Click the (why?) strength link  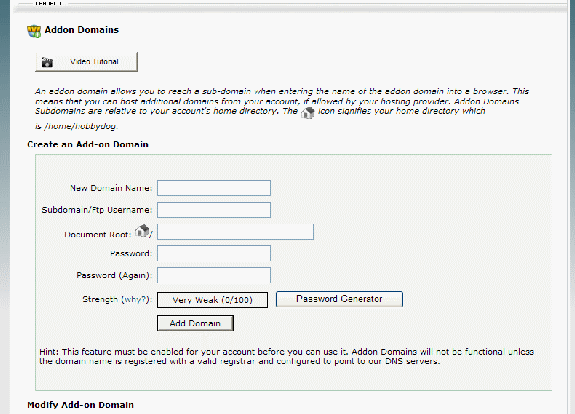coord(135,300)
